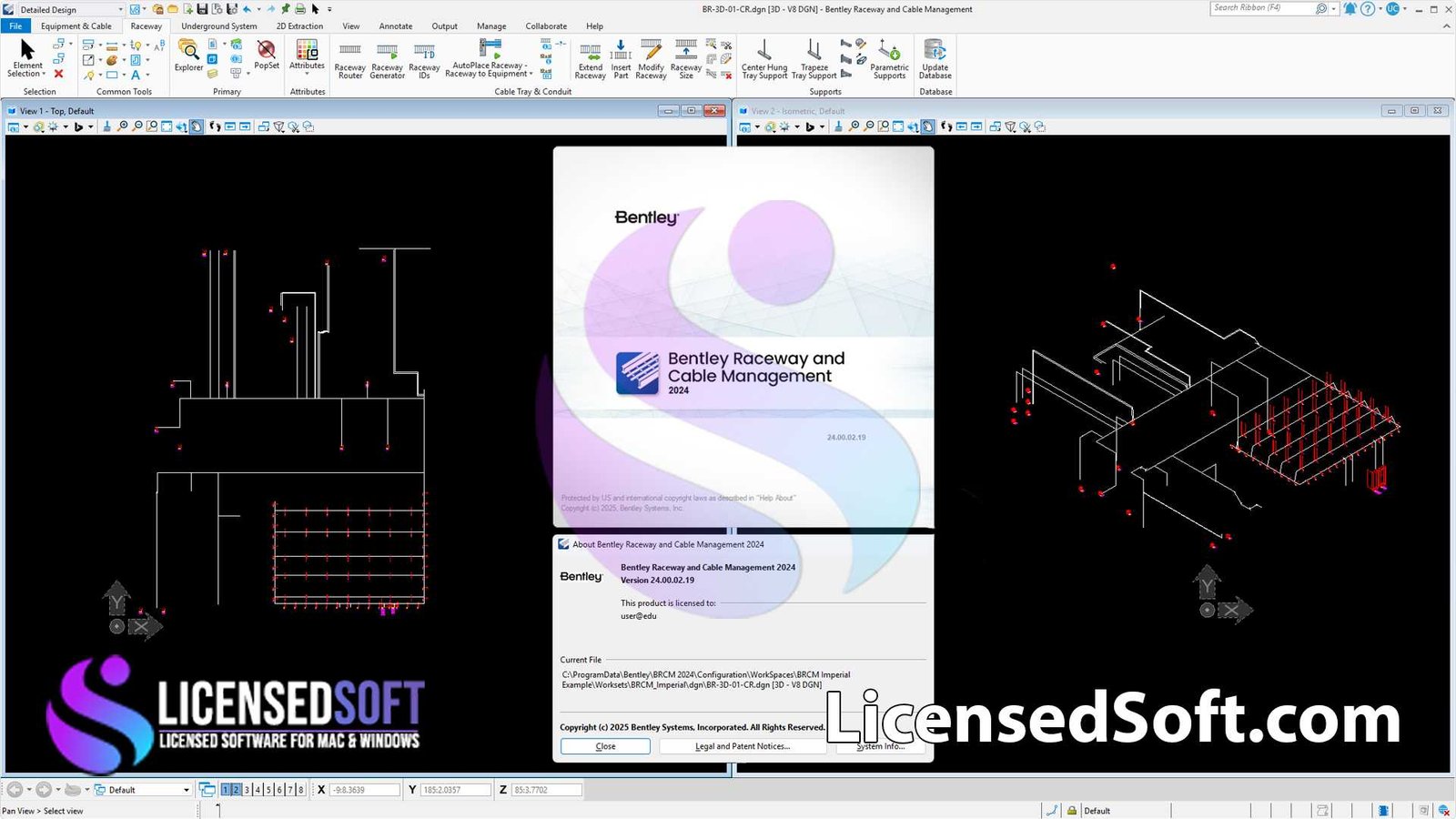Image resolution: width=1456 pixels, height=819 pixels.
Task: Select the Element Selection tool
Action: click(x=27, y=58)
